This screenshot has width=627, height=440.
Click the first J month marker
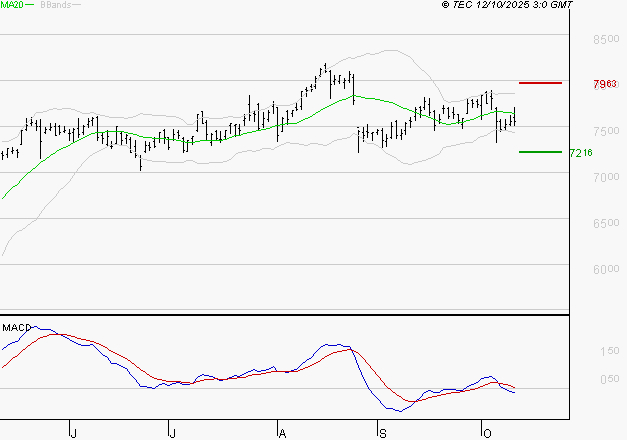[x=73, y=434]
